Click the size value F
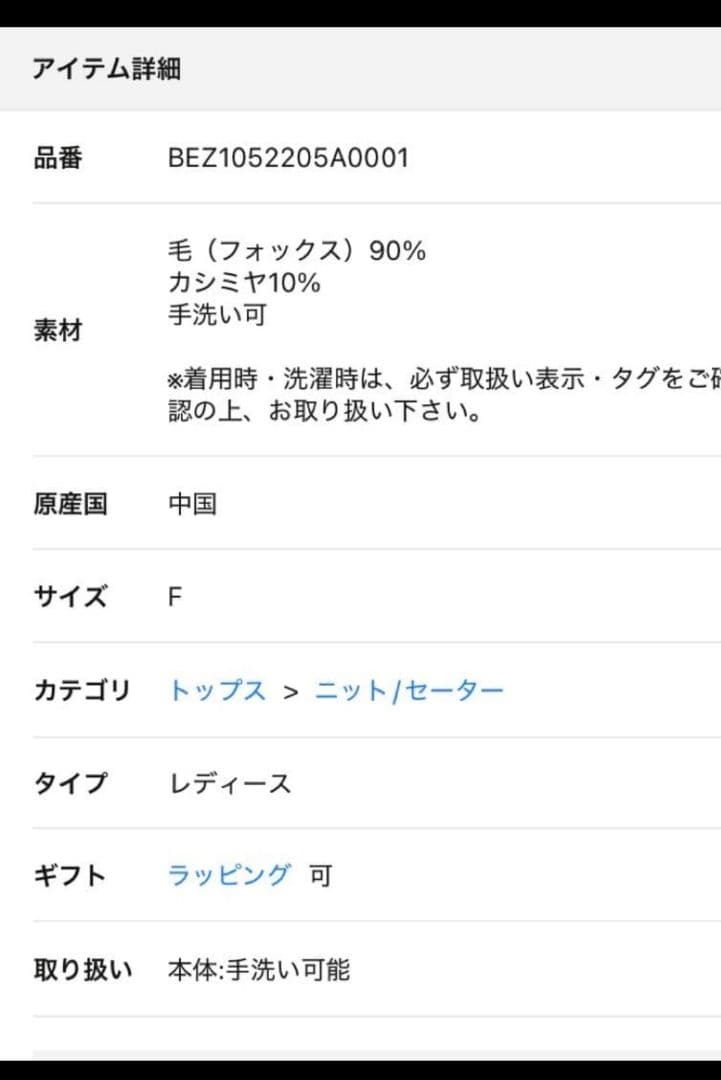 tap(175, 597)
